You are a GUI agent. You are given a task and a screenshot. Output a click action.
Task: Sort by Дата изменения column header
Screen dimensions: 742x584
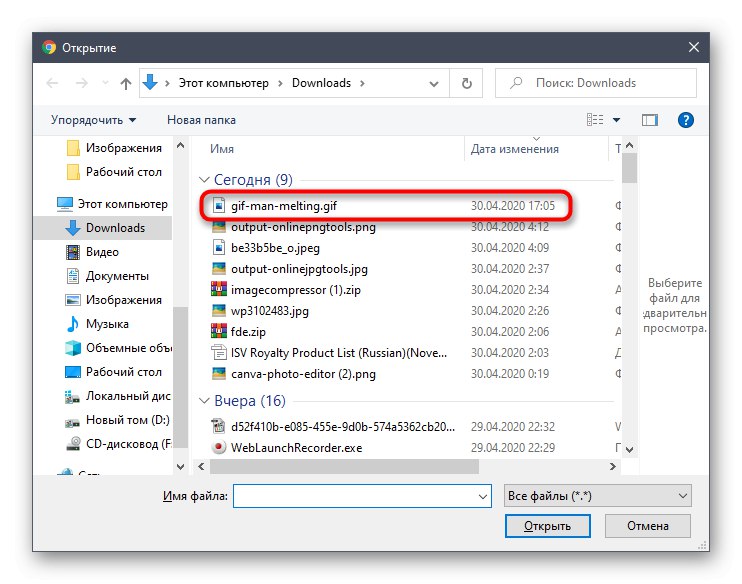click(x=514, y=149)
